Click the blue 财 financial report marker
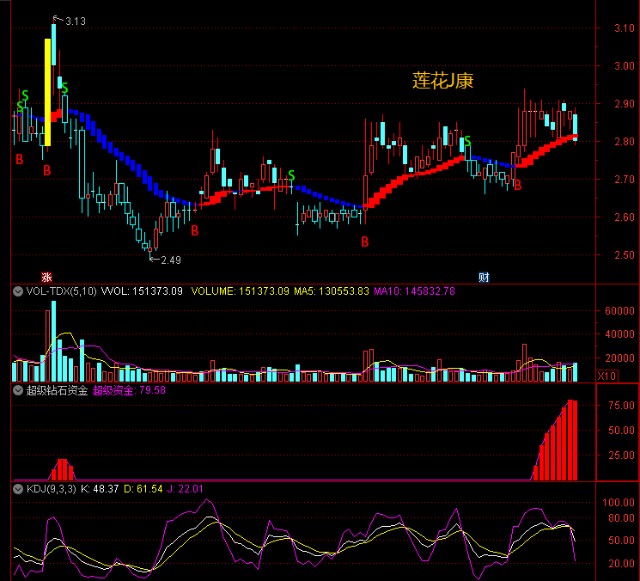 pyautogui.click(x=484, y=277)
